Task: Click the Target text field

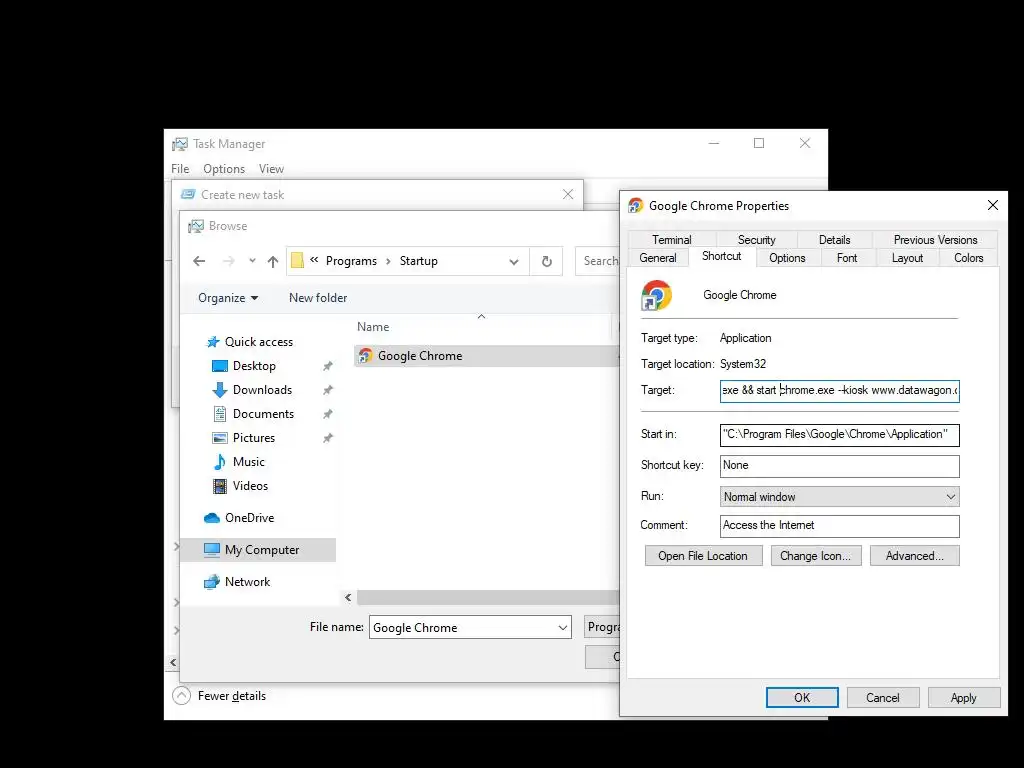Action: point(839,391)
